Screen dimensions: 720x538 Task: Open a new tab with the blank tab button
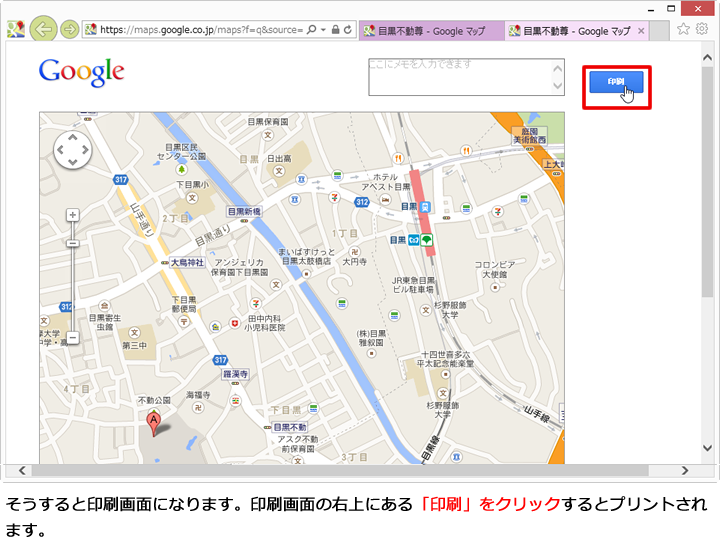(x=659, y=31)
